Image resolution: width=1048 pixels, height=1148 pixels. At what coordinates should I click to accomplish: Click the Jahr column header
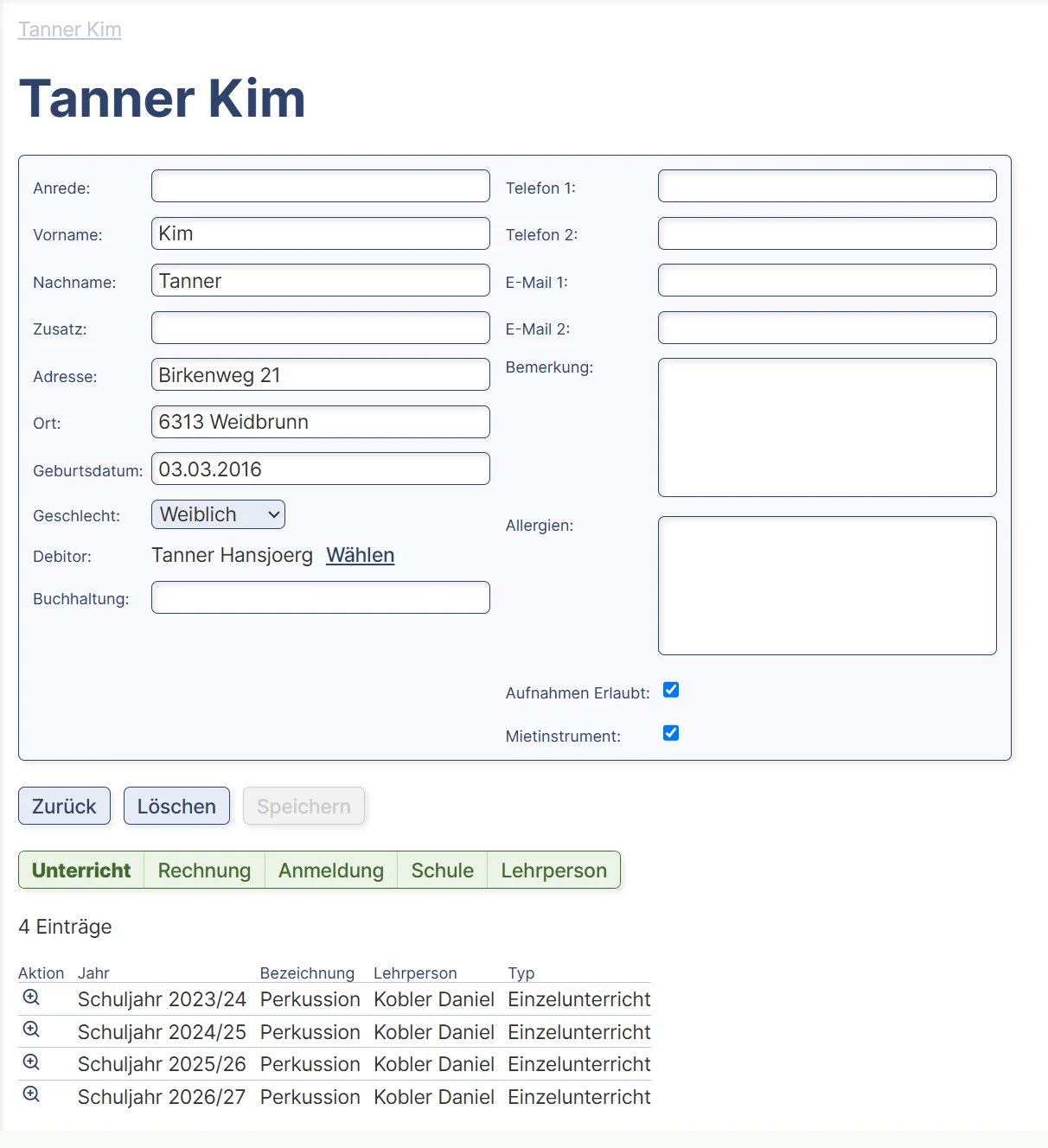coord(93,973)
